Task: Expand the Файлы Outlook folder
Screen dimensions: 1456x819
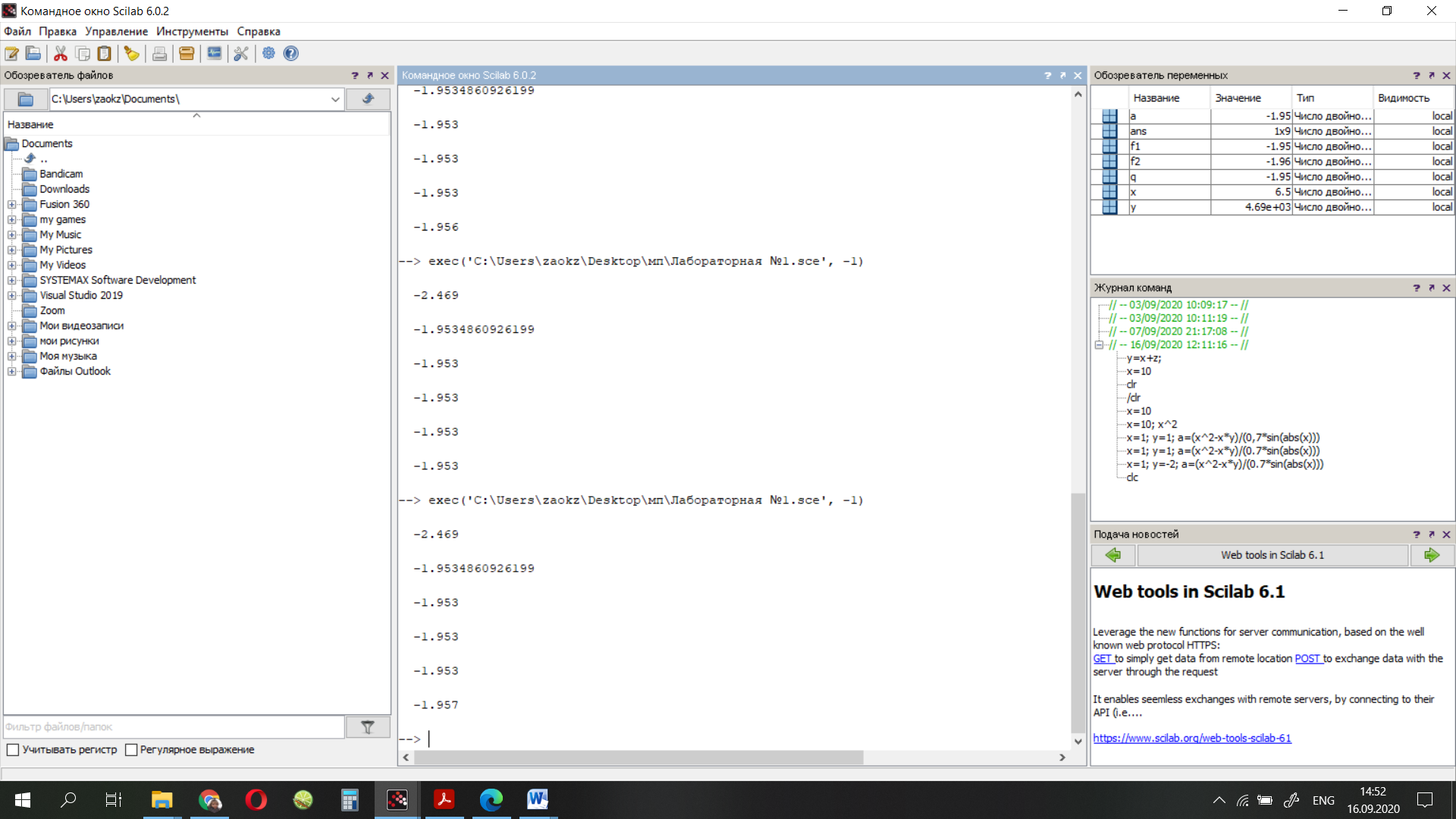Action: (x=11, y=372)
